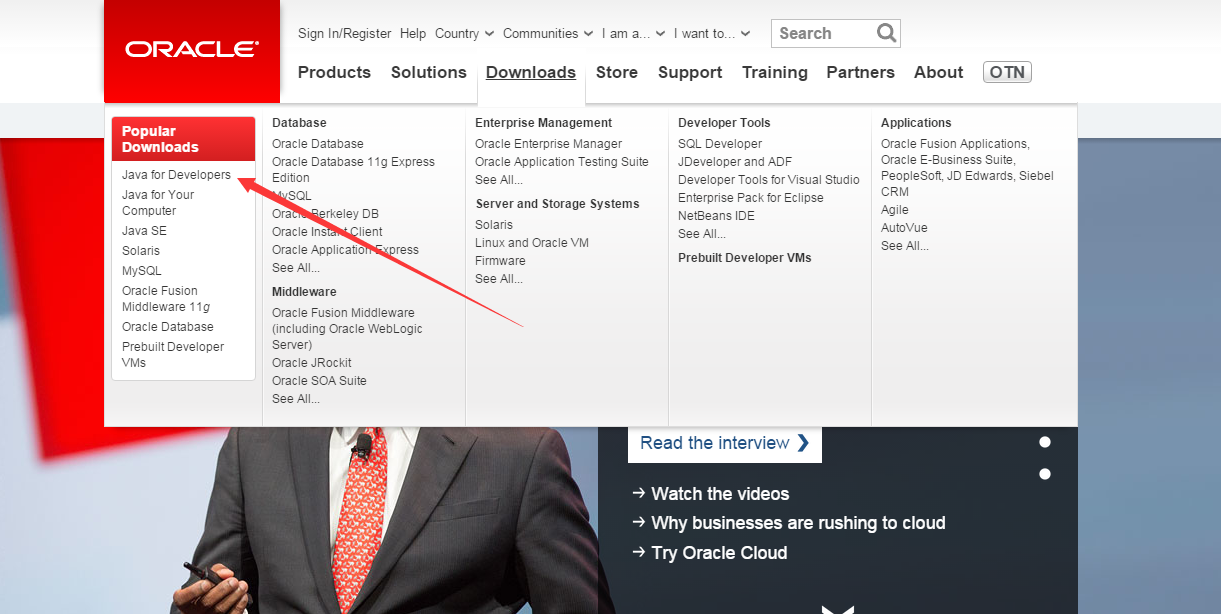Select Java for Developers

[176, 175]
